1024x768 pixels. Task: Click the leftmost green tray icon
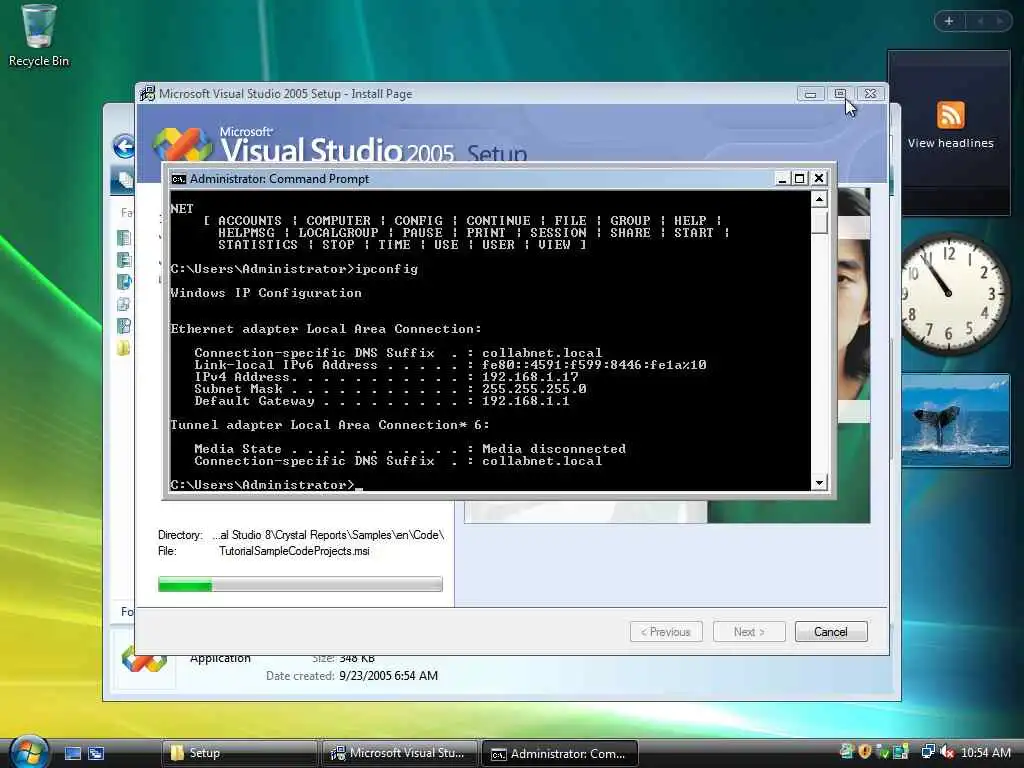coord(846,752)
